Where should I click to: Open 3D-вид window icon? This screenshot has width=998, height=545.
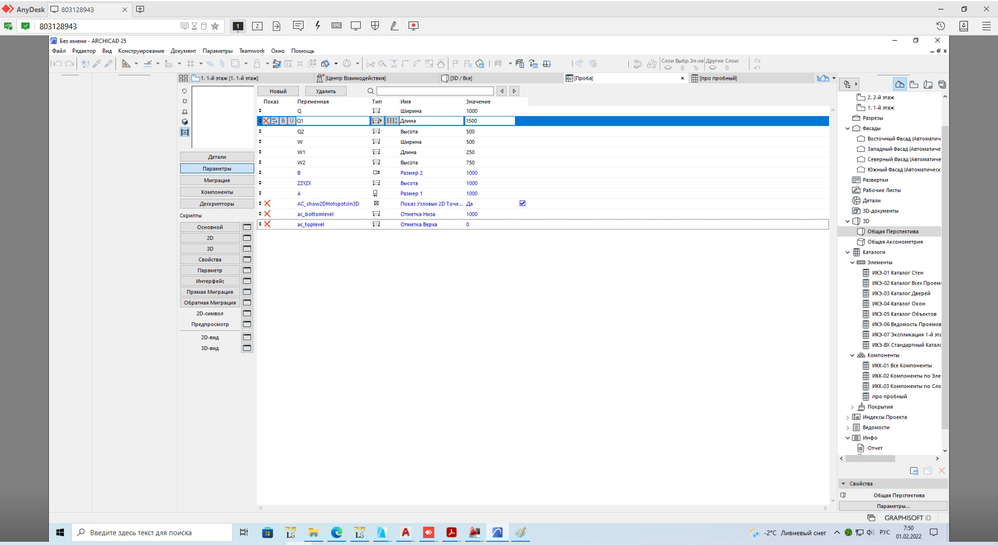tap(247, 348)
